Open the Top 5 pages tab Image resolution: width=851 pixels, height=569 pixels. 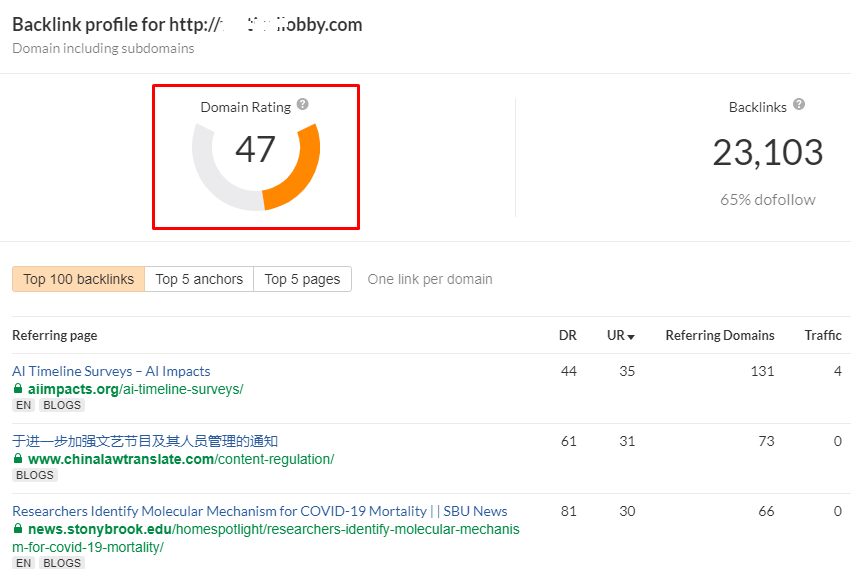(x=302, y=279)
